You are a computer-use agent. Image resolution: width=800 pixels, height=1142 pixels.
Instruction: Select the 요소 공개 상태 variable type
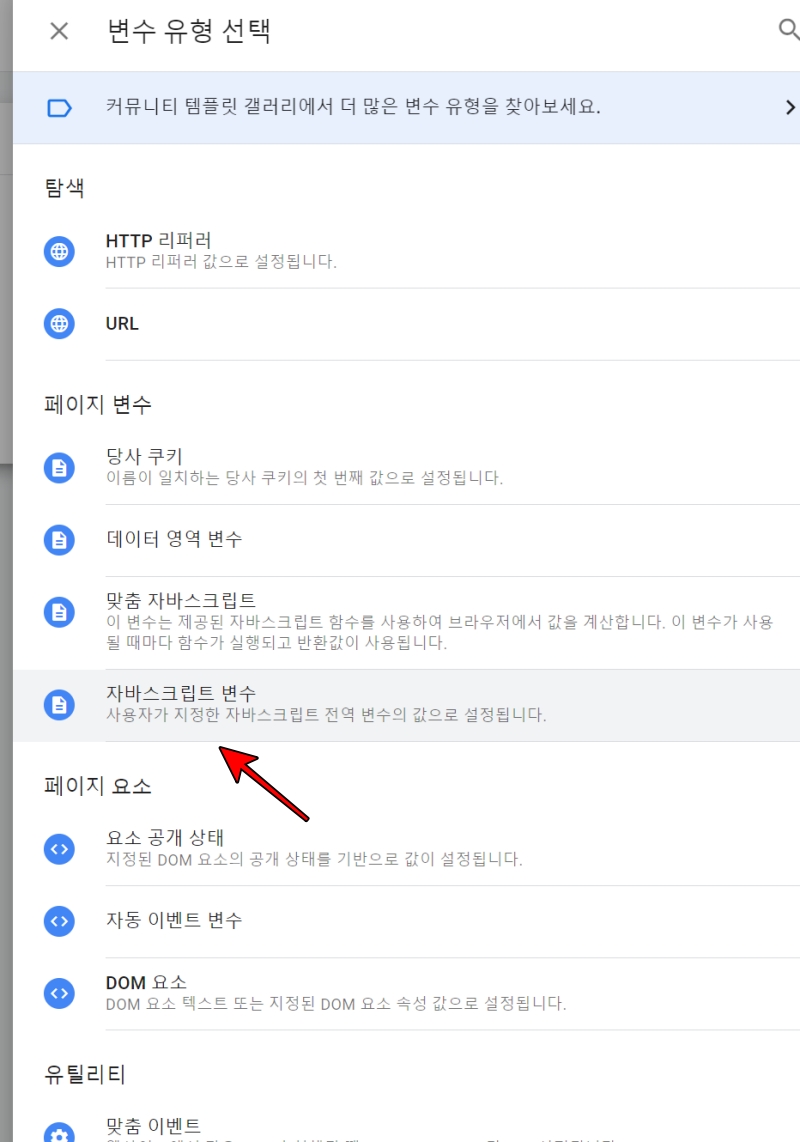400,850
